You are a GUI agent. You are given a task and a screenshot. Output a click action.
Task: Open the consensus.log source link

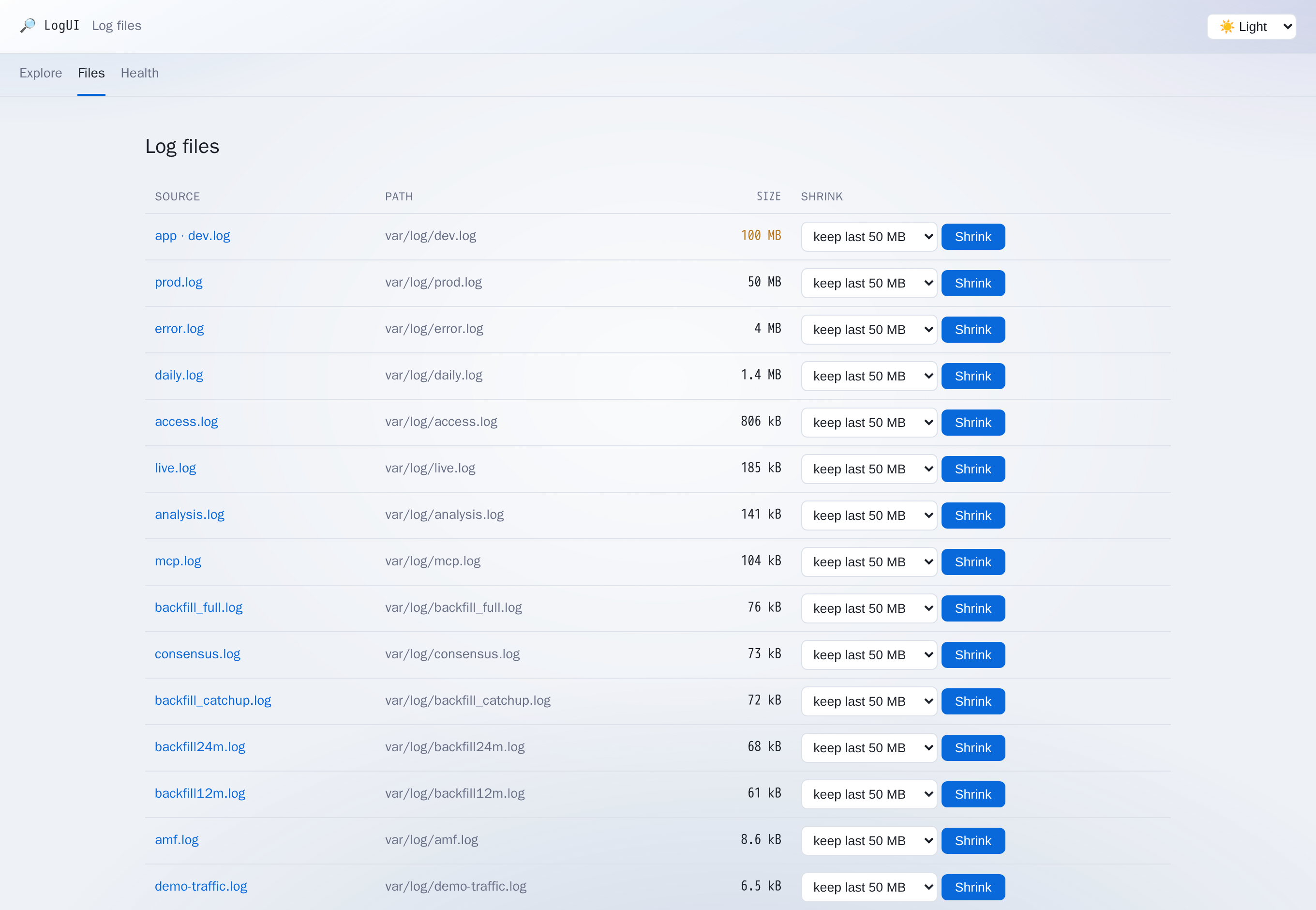197,654
